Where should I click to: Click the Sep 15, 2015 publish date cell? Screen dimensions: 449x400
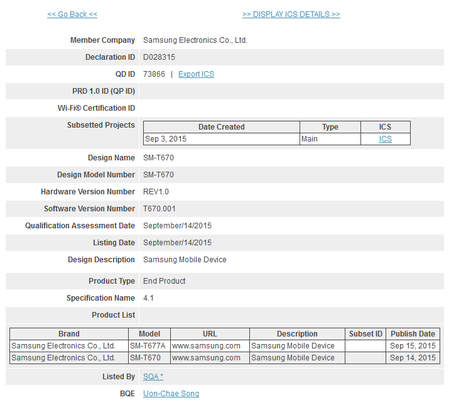(x=413, y=346)
